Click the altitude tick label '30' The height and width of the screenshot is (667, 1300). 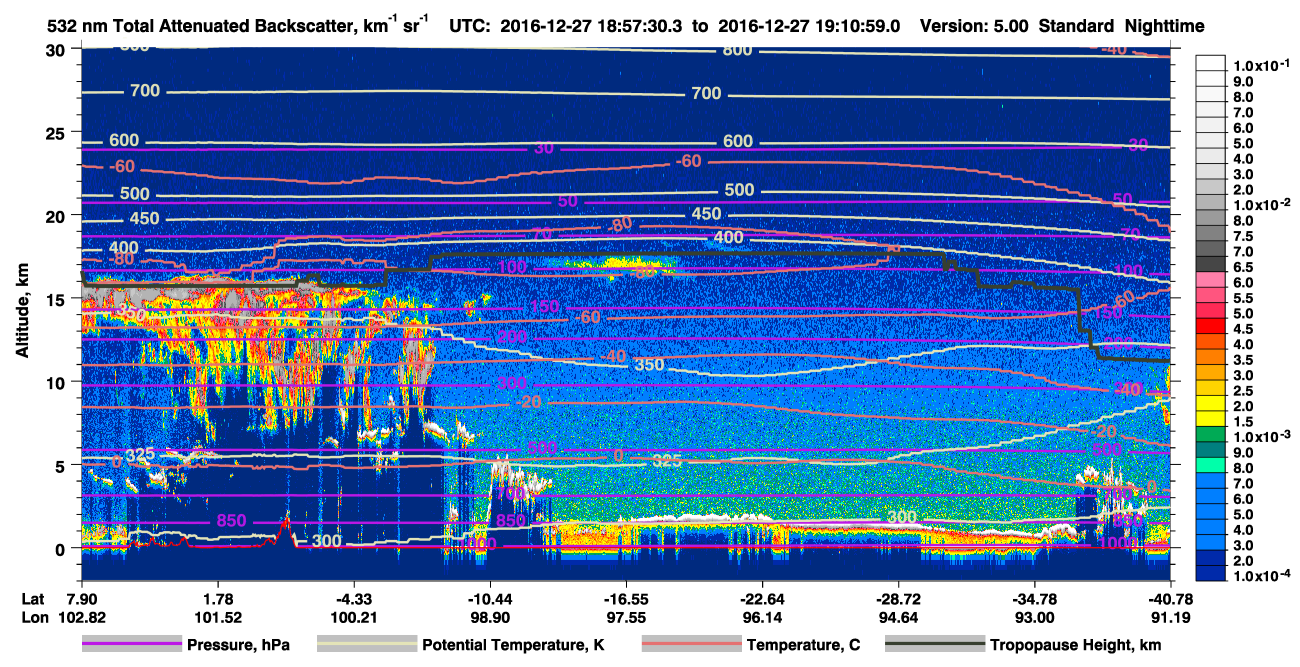pyautogui.click(x=55, y=50)
